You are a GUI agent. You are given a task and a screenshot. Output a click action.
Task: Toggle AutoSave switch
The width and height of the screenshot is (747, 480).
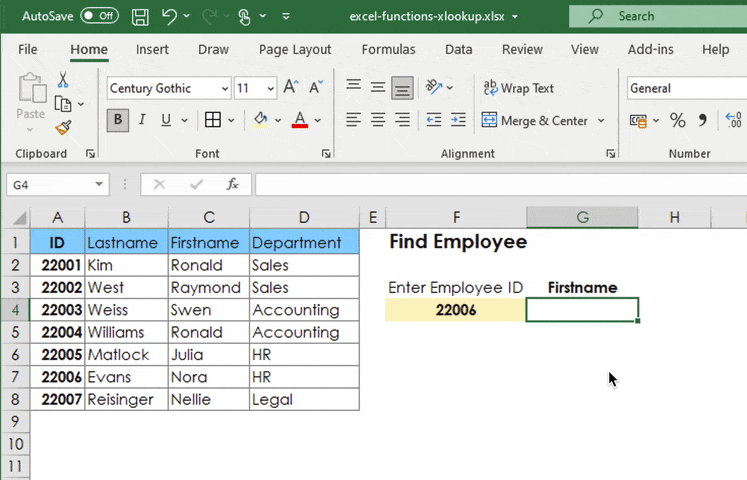click(x=99, y=17)
